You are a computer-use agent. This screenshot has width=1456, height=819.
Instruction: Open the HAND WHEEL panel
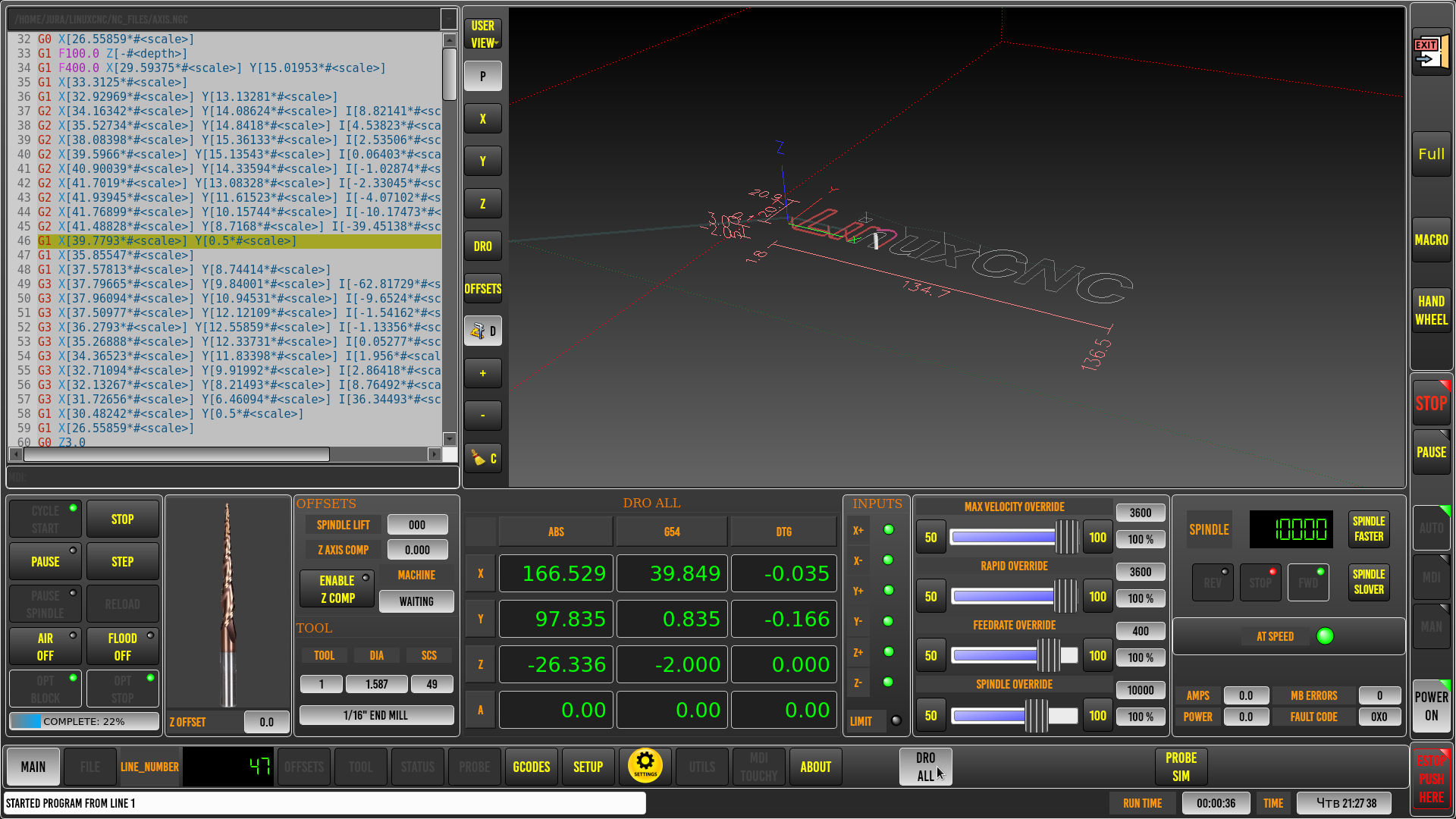point(1431,310)
